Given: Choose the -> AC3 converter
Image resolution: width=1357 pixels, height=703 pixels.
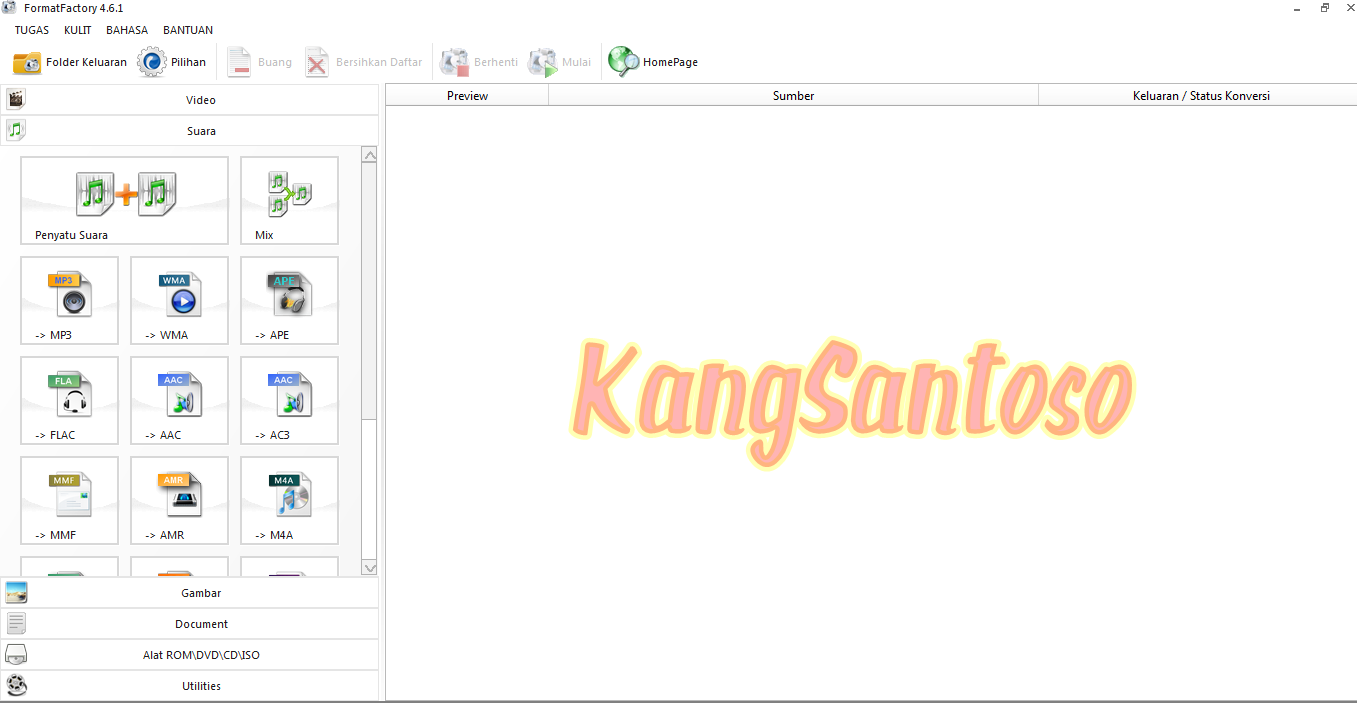Looking at the screenshot, I should point(289,400).
